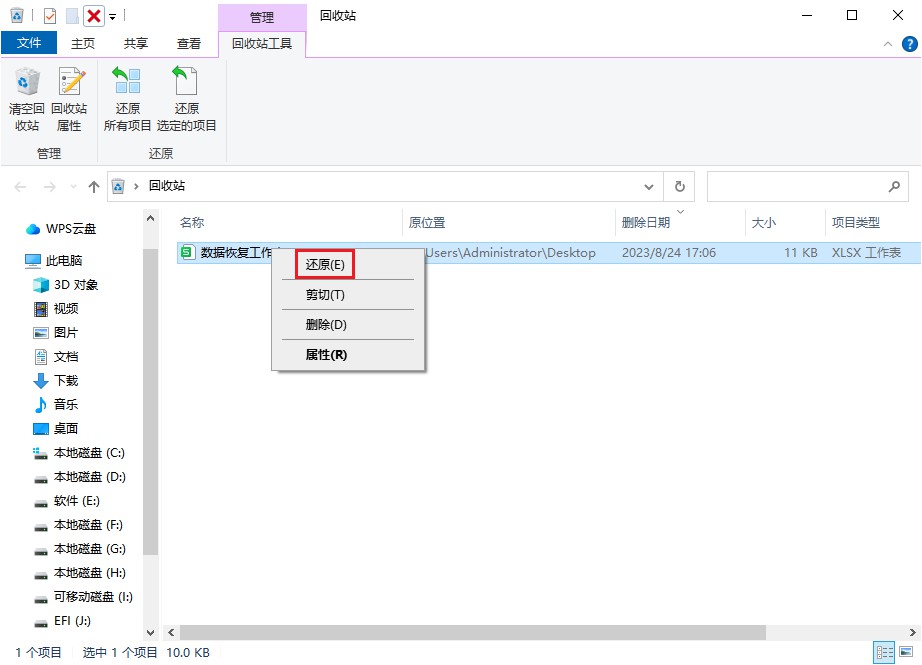Click into the search Recycle Bin field

(807, 186)
